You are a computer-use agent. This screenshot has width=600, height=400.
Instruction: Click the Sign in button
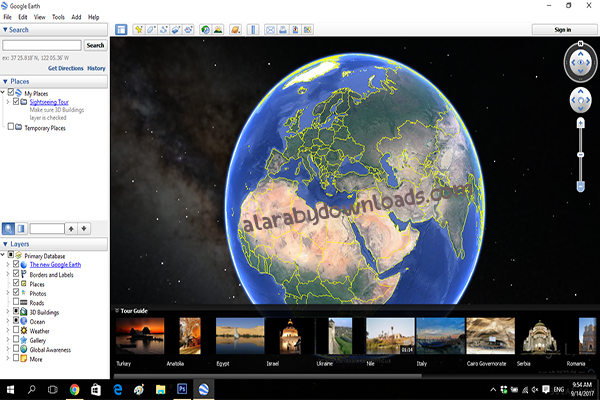[x=563, y=29]
